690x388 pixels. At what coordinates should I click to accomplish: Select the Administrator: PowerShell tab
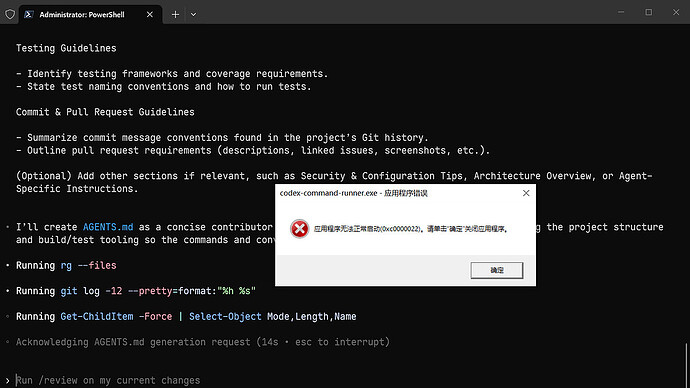click(x=90, y=15)
